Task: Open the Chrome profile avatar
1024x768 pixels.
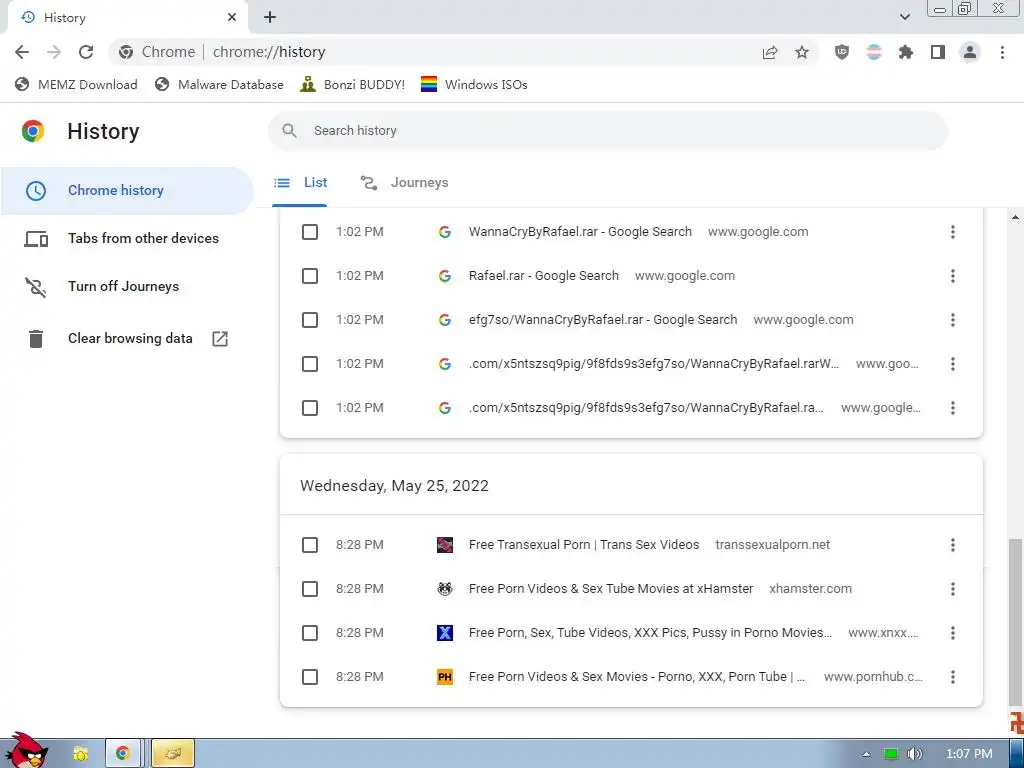Action: [x=970, y=52]
